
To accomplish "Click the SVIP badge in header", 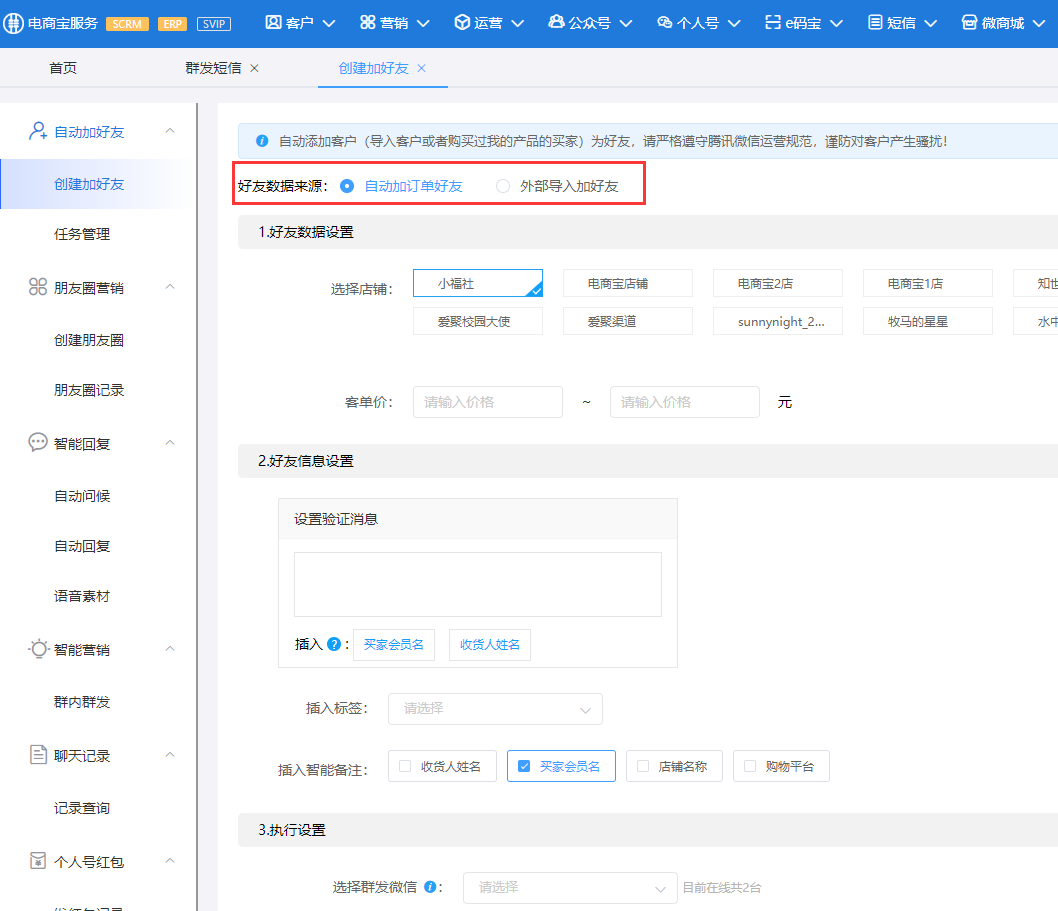I will point(214,24).
